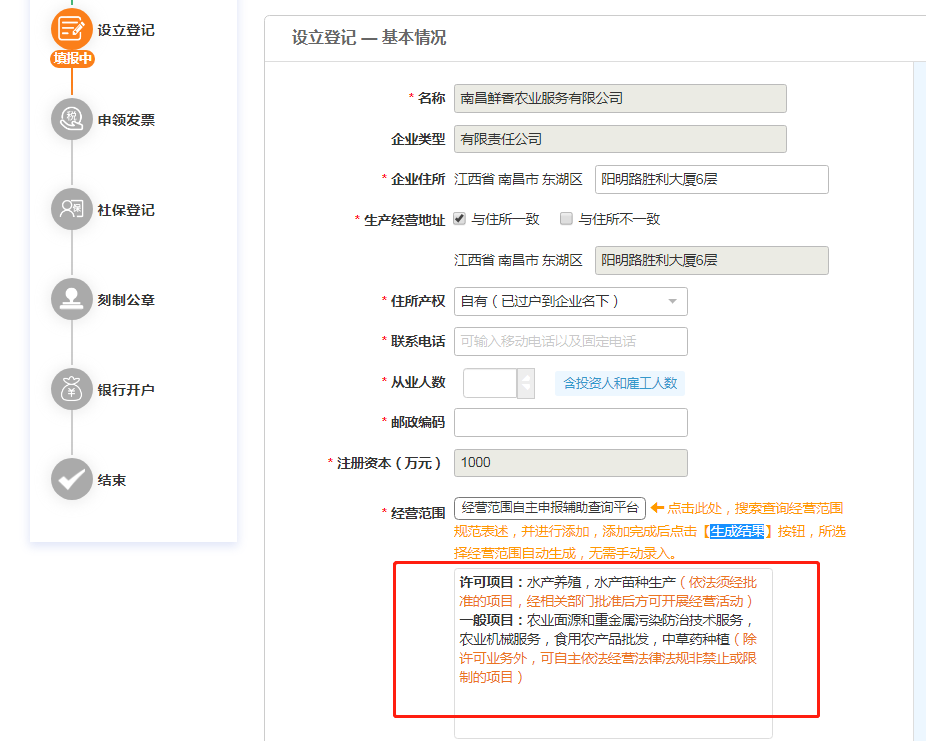Decrease 从业人数 with the down arrow

[526, 390]
